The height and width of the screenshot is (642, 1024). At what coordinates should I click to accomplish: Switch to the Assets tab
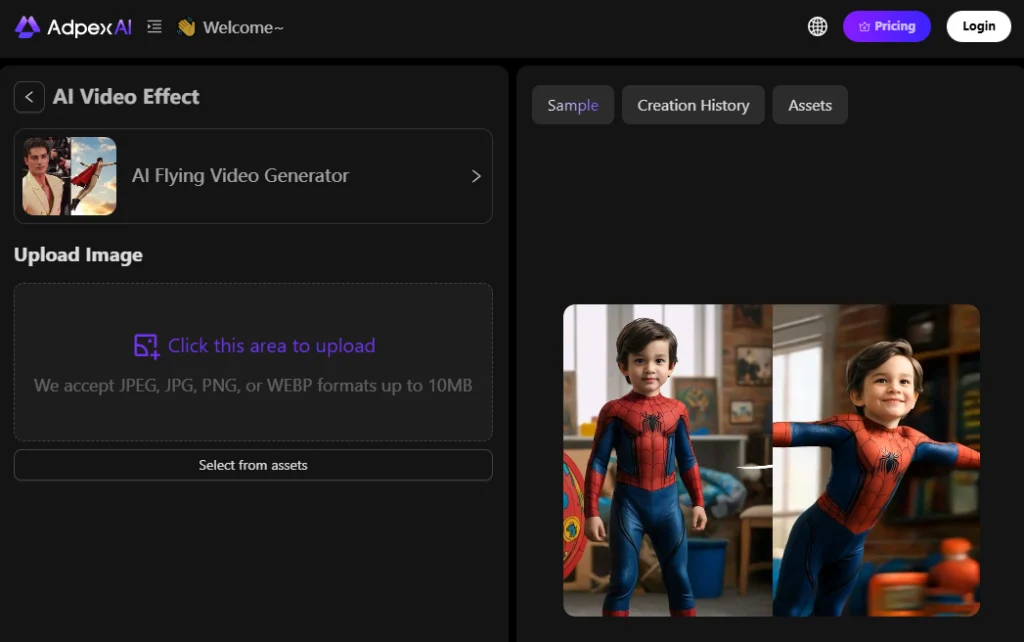click(809, 105)
